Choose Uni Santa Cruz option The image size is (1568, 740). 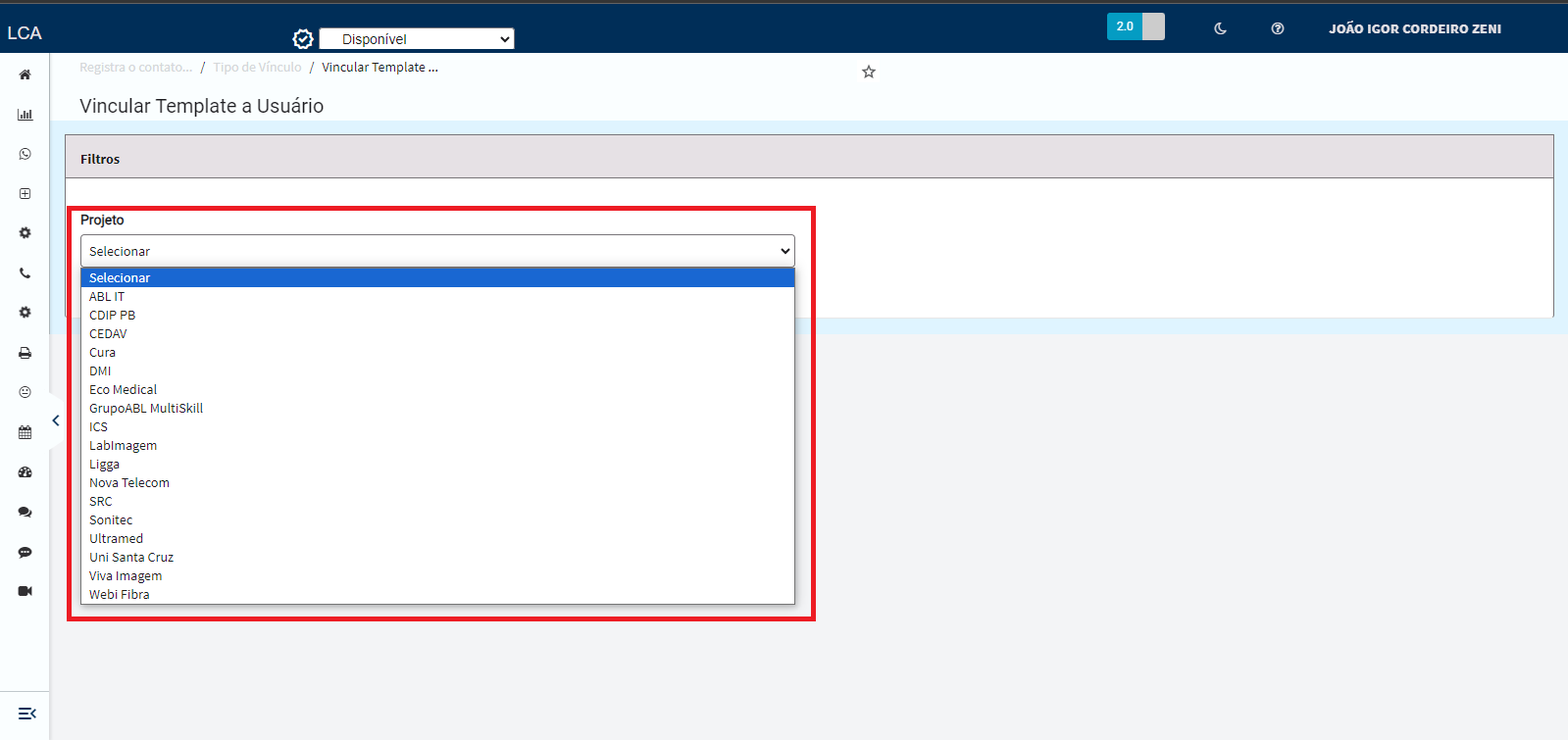pyautogui.click(x=437, y=557)
